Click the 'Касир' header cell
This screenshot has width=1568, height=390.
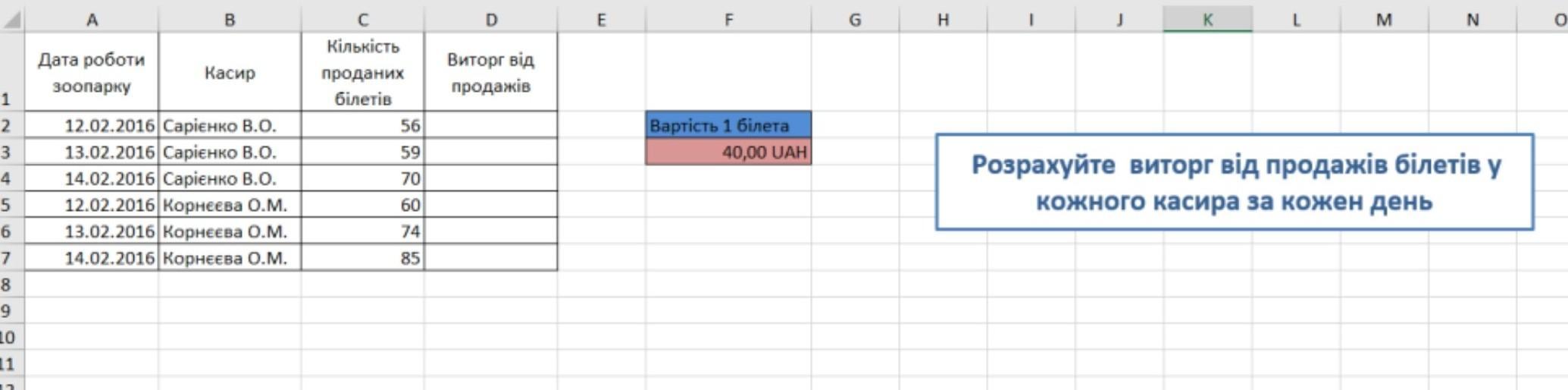click(230, 73)
